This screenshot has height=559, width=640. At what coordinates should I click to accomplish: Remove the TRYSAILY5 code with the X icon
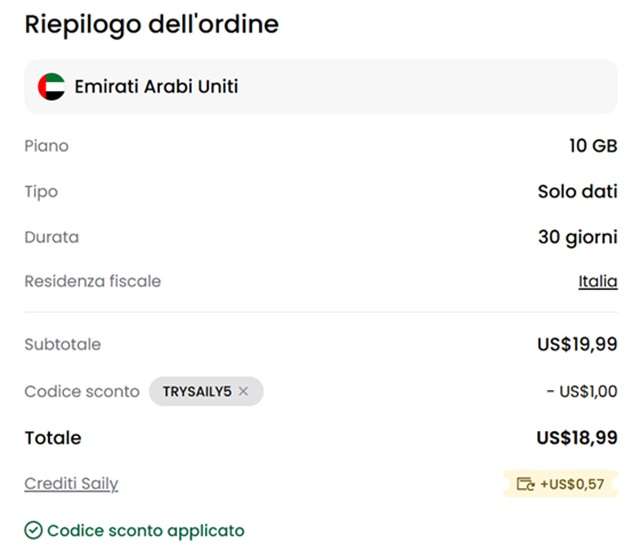[x=243, y=392]
